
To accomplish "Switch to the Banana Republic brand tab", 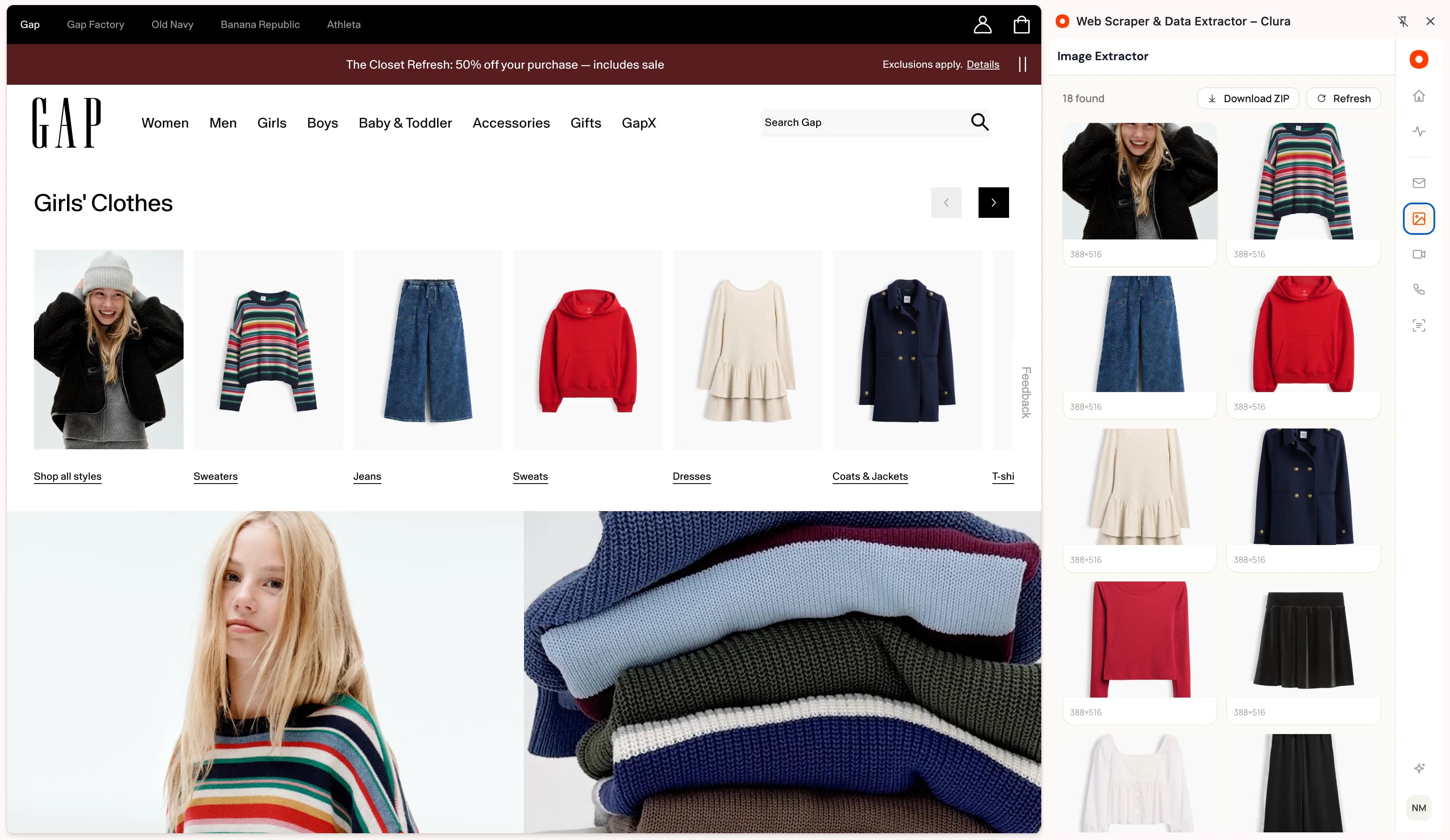I will pyautogui.click(x=260, y=24).
